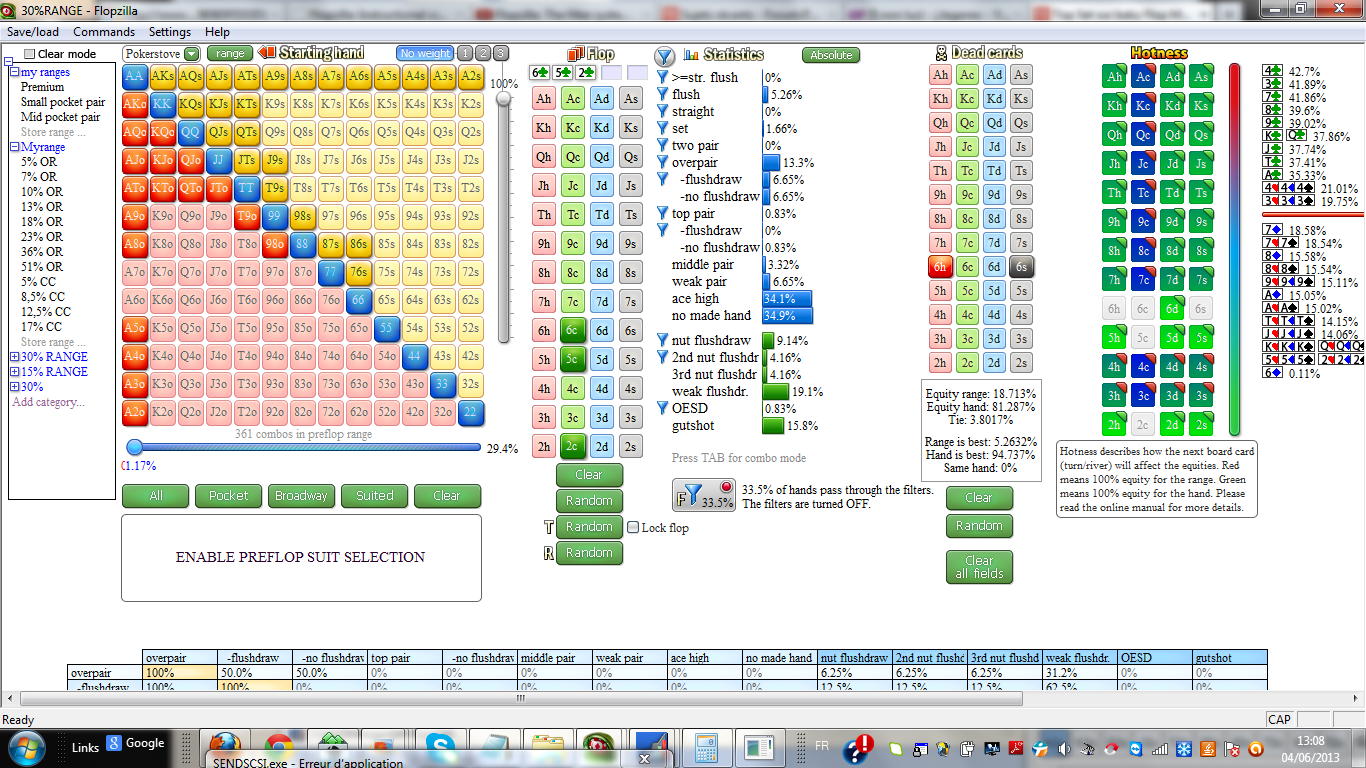Click the funnel icon next to straight
Viewport: 1366px width, 768px height.
click(662, 111)
